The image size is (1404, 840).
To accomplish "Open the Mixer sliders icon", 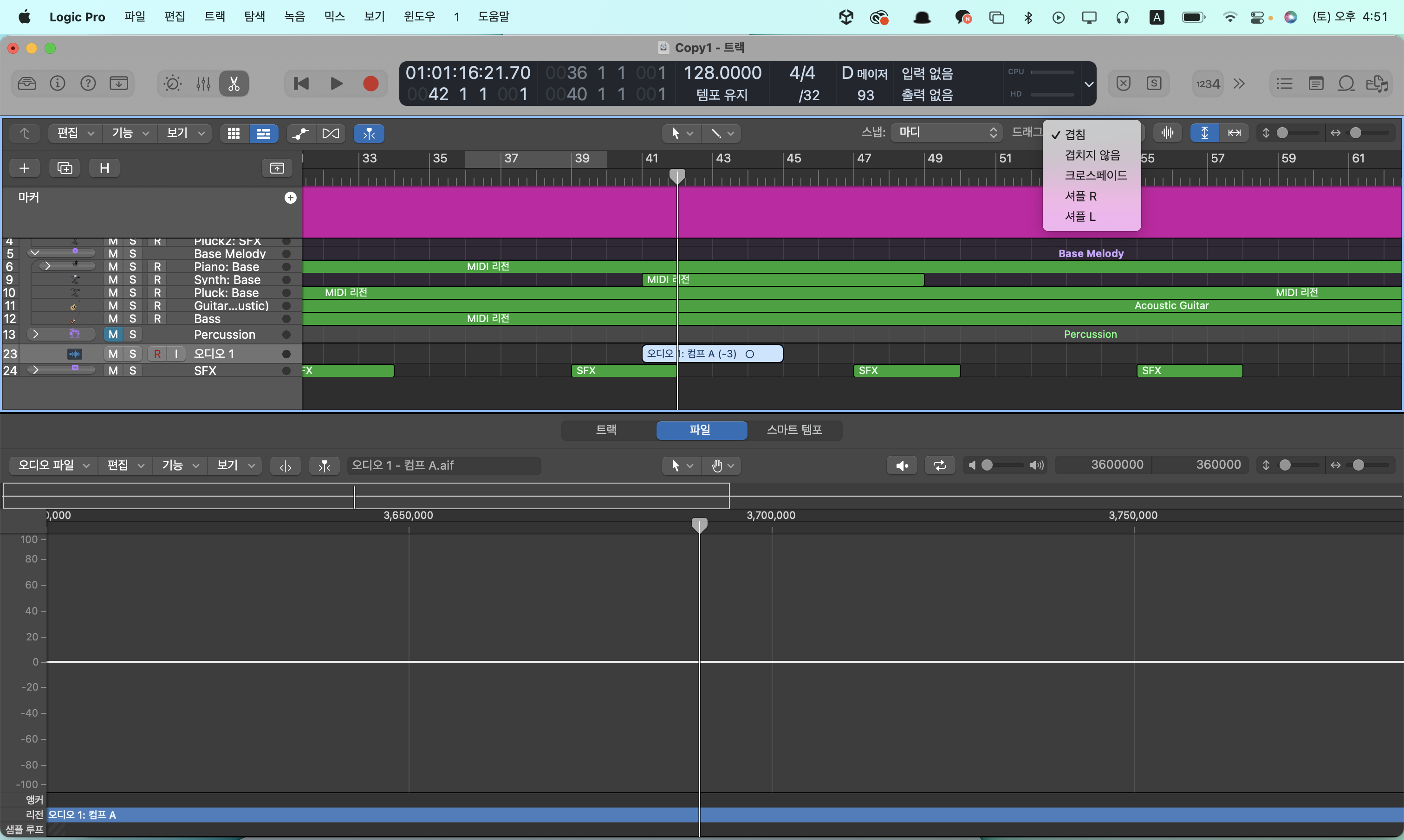I will (203, 84).
